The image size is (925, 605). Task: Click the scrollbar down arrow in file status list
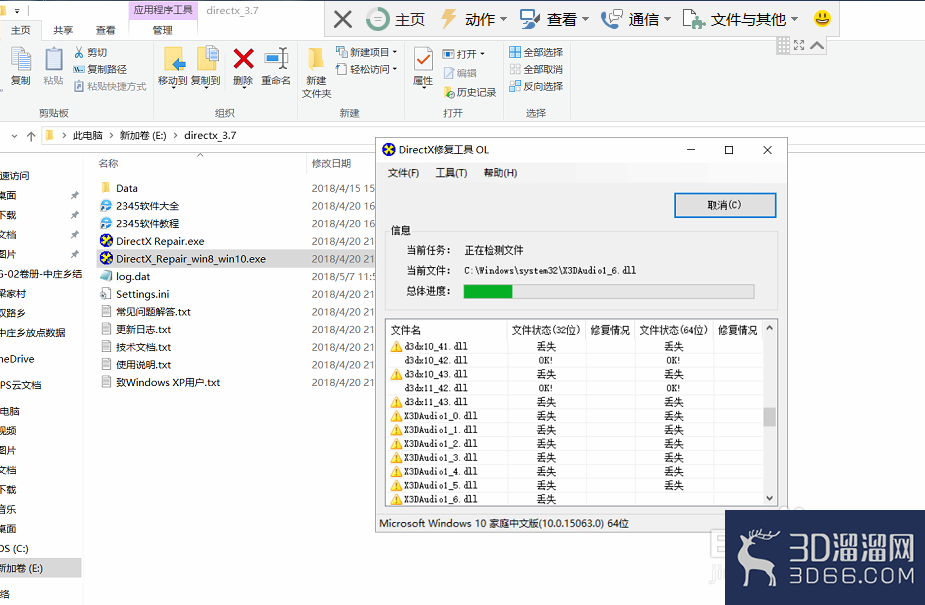point(769,498)
